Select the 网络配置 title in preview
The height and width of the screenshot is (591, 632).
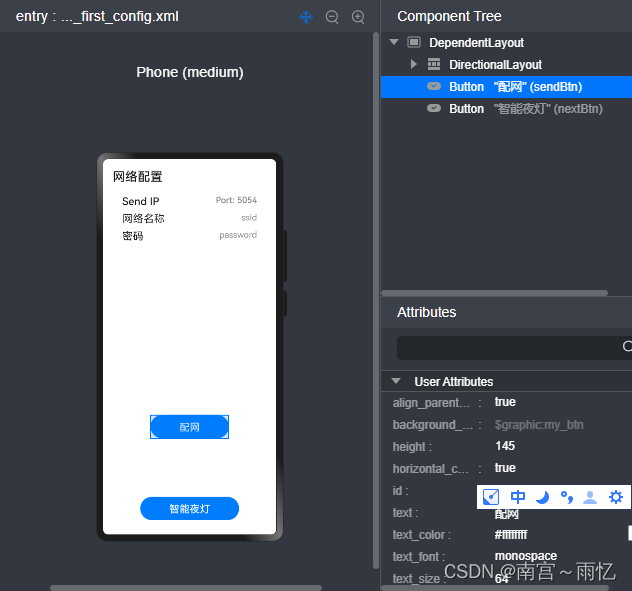pos(137,177)
